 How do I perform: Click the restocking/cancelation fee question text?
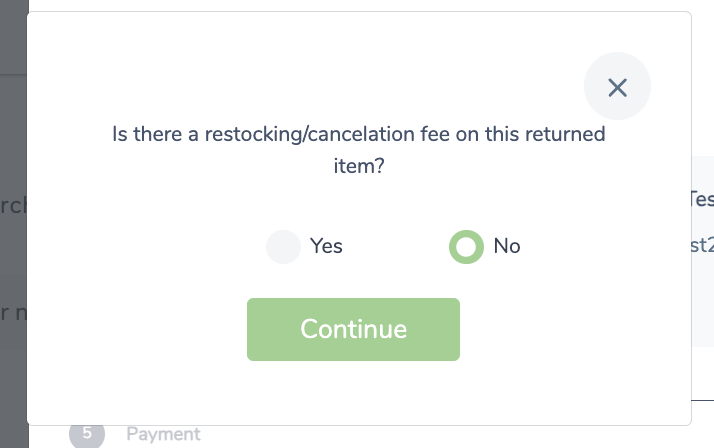(358, 150)
